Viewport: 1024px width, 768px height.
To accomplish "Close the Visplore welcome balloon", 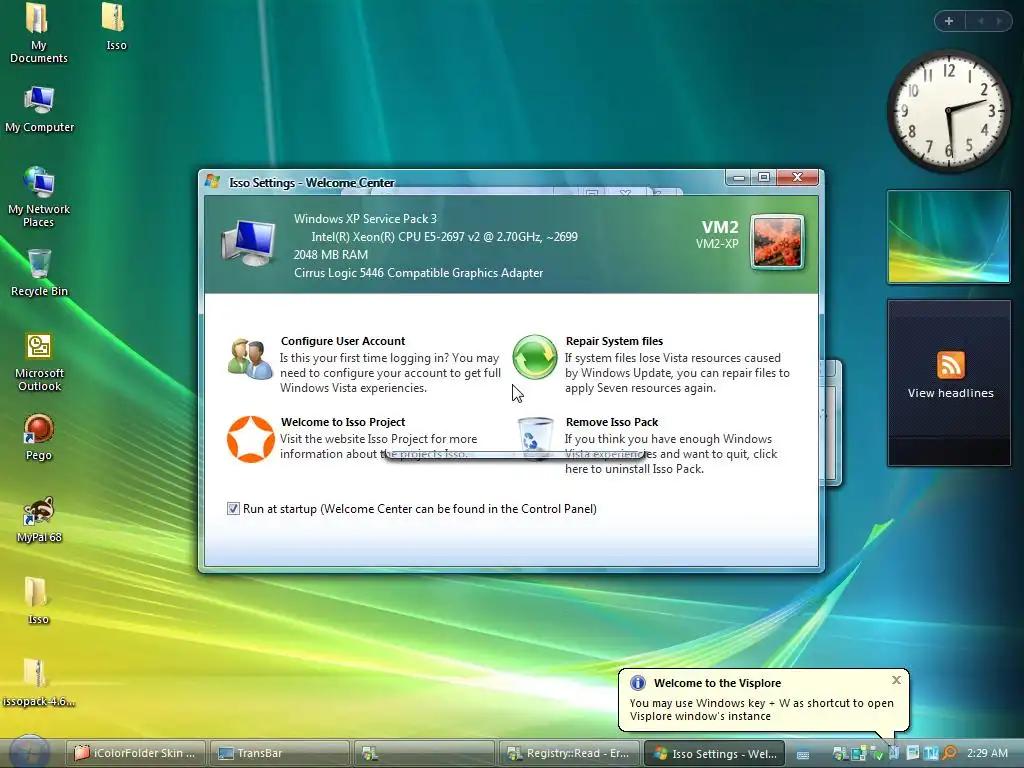I will (897, 680).
